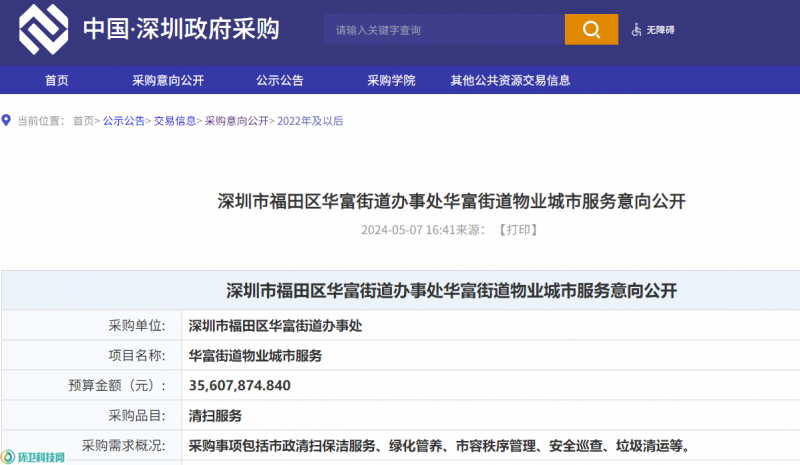This screenshot has width=800, height=465.
Task: Click the 采购意向公开 breadcrumb link
Action: point(237,121)
